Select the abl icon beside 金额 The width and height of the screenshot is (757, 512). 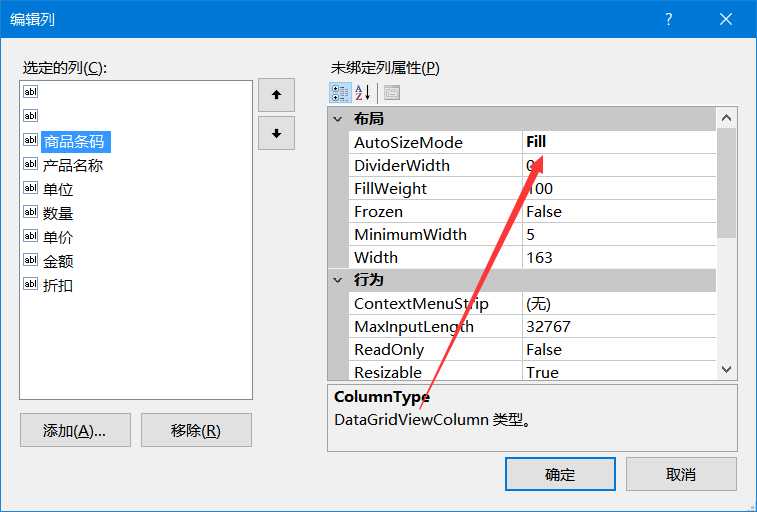pos(30,260)
